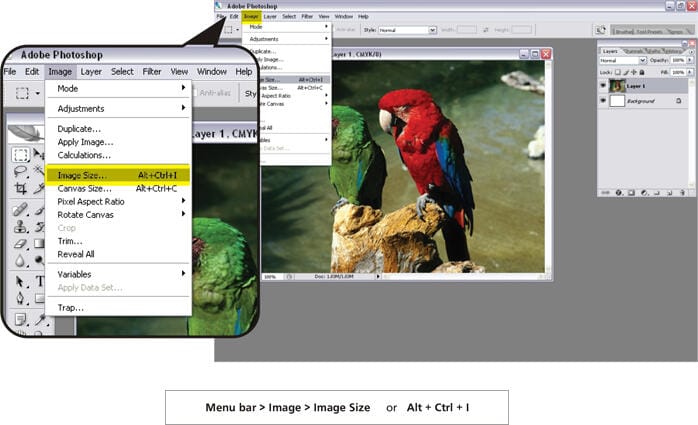The width and height of the screenshot is (698, 425).
Task: Select the Rectangular Marquee tool in toolbox
Action: (20, 155)
